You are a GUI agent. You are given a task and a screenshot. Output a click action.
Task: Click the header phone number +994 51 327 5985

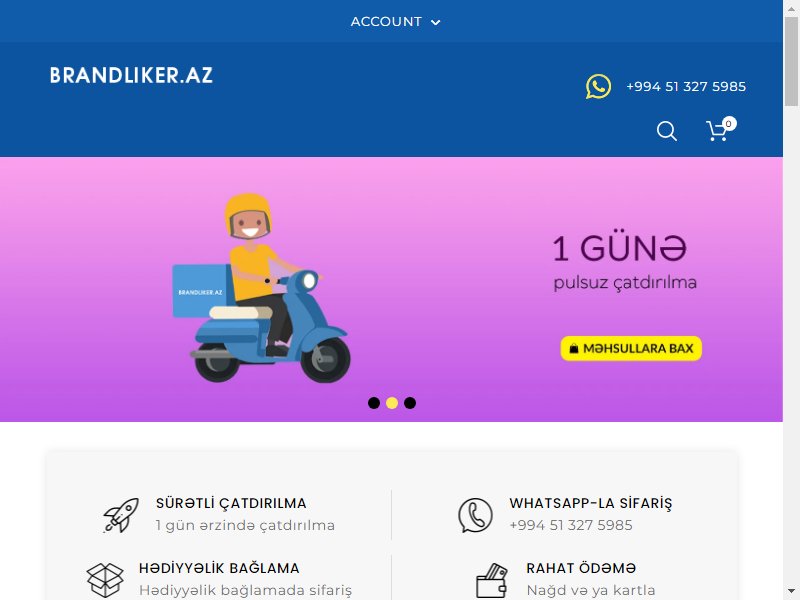(x=686, y=87)
